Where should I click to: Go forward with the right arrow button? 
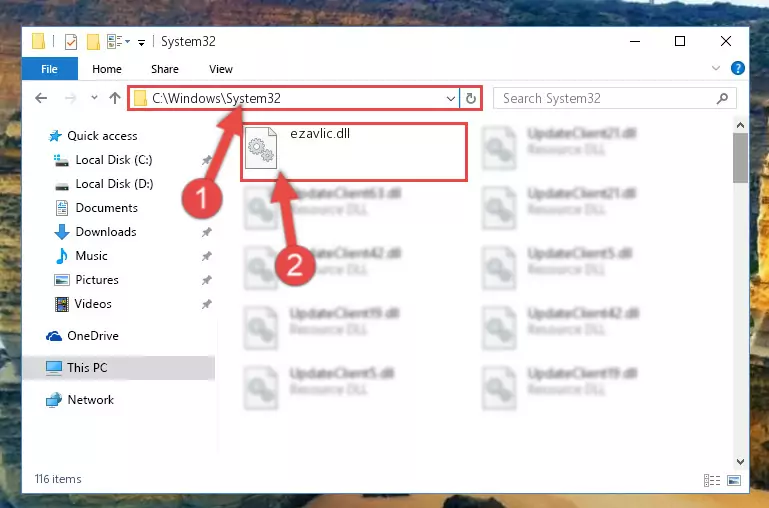(71, 98)
